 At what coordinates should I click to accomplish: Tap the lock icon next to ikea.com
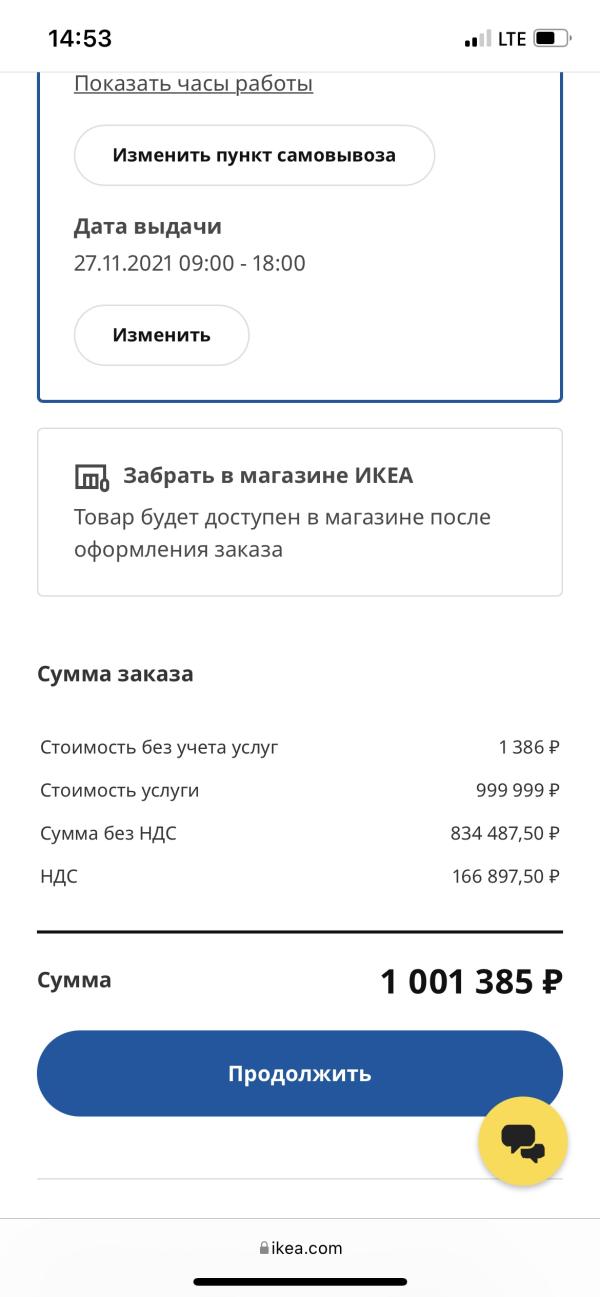(x=264, y=1248)
